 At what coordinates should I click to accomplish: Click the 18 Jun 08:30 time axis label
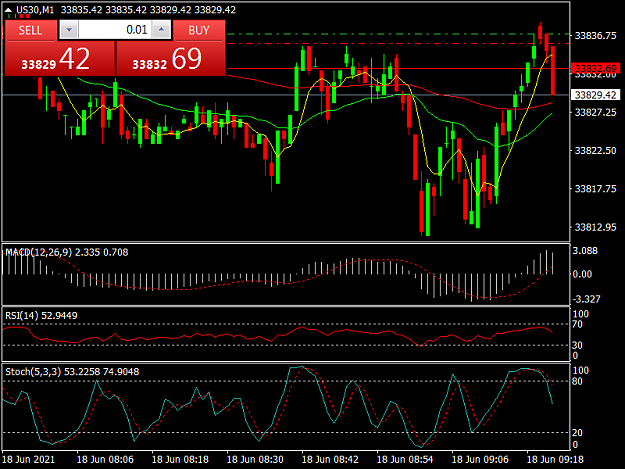pos(255,459)
